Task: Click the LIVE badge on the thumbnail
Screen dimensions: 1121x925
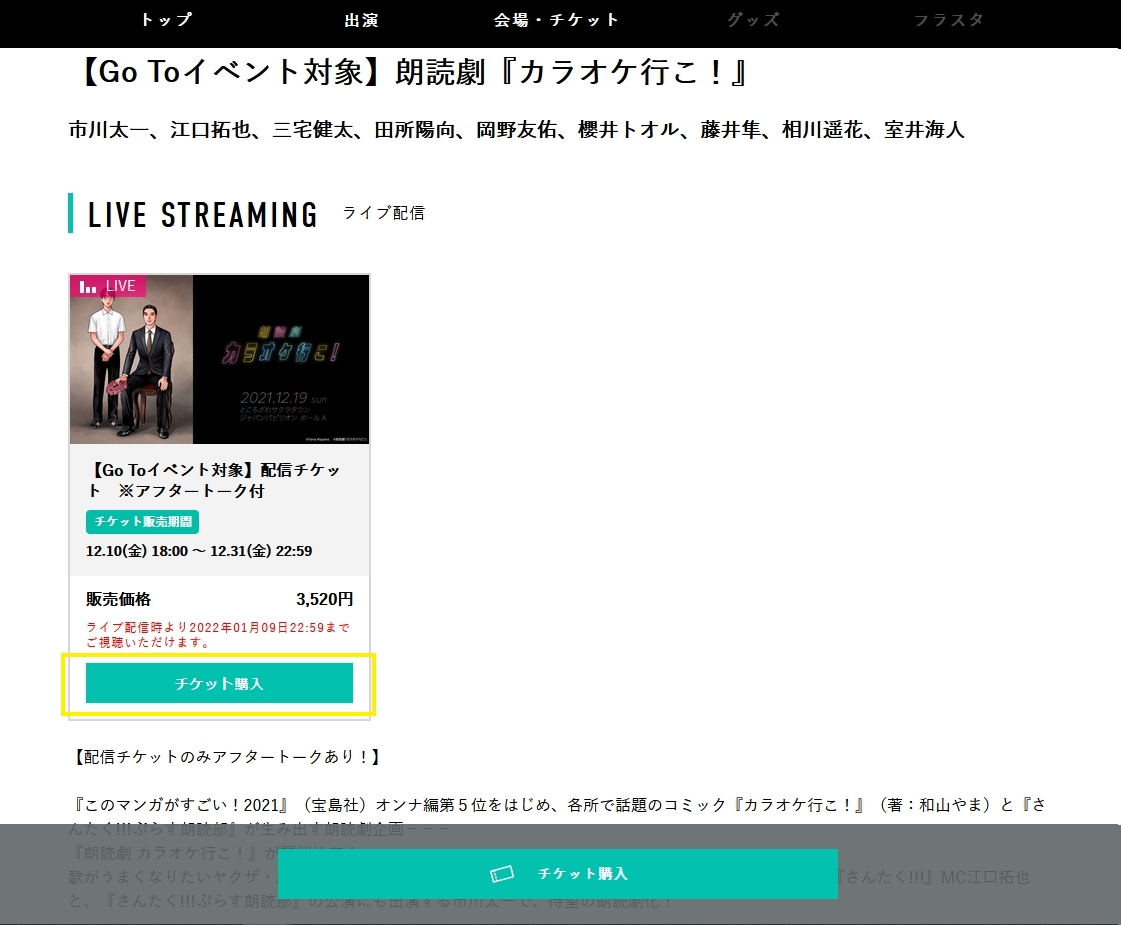Action: tap(108, 286)
